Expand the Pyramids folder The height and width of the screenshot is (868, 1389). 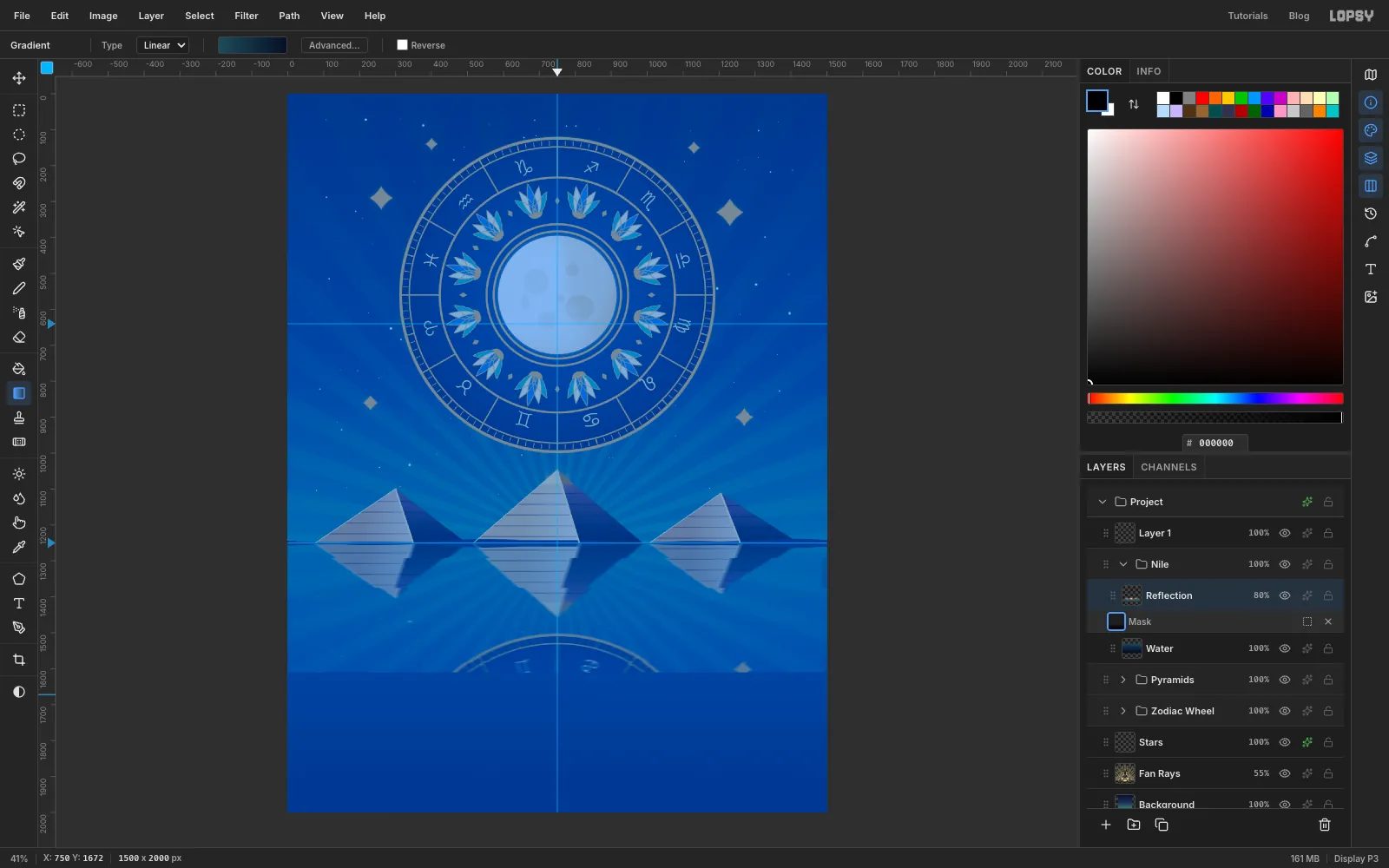[x=1123, y=680]
